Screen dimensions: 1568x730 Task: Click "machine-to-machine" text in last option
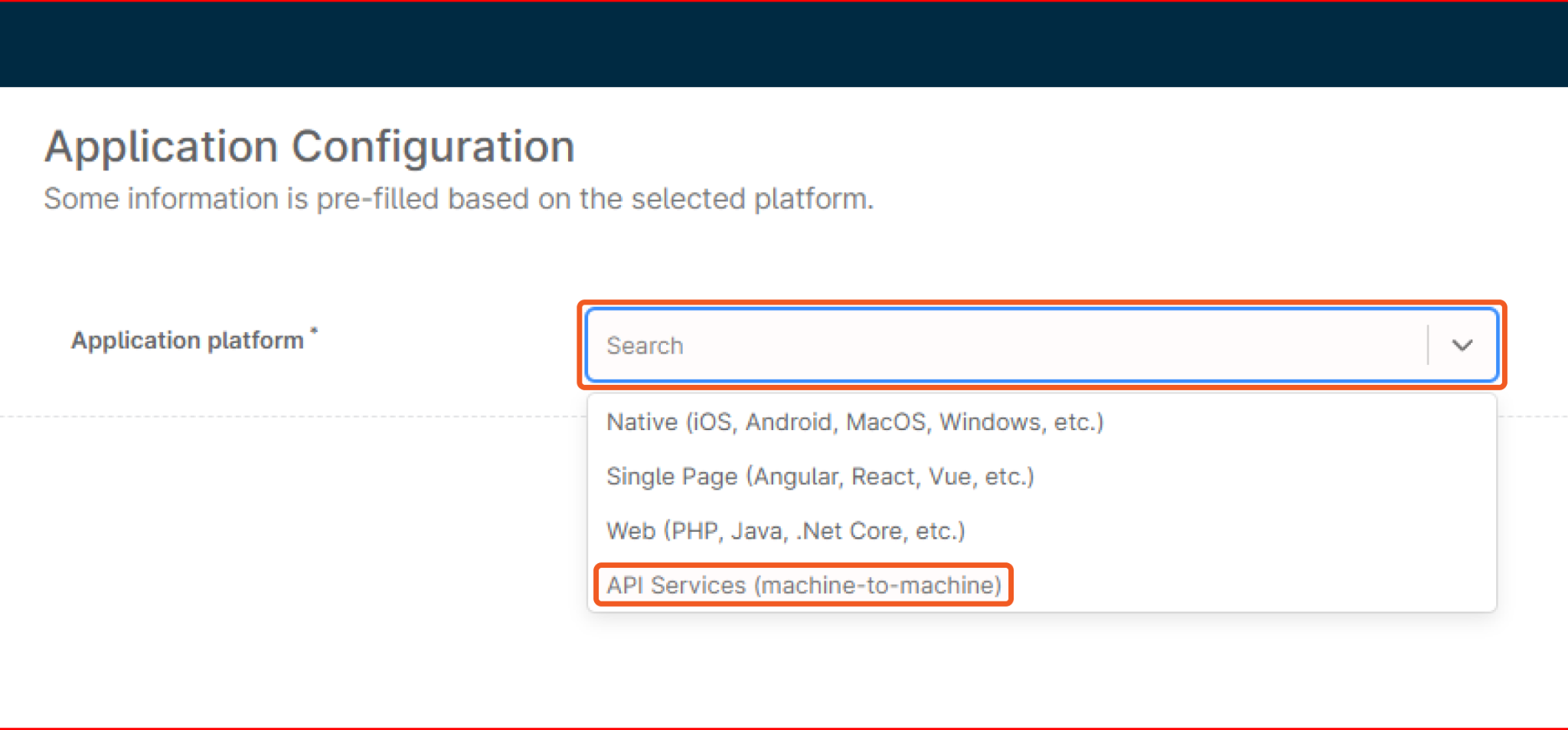click(x=879, y=585)
